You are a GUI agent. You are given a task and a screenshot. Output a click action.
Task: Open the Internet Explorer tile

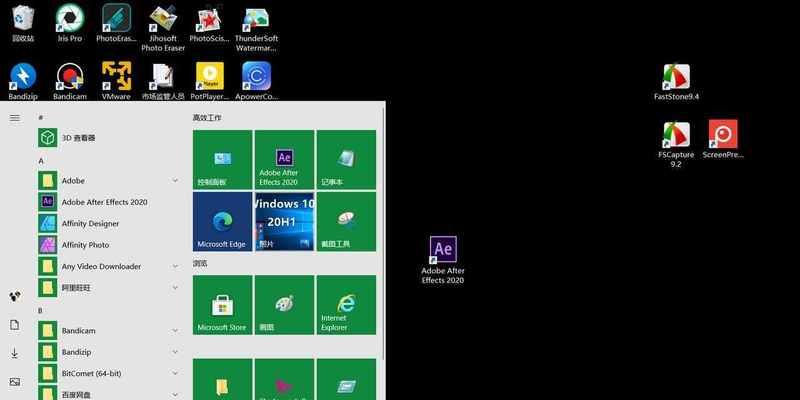(x=346, y=305)
